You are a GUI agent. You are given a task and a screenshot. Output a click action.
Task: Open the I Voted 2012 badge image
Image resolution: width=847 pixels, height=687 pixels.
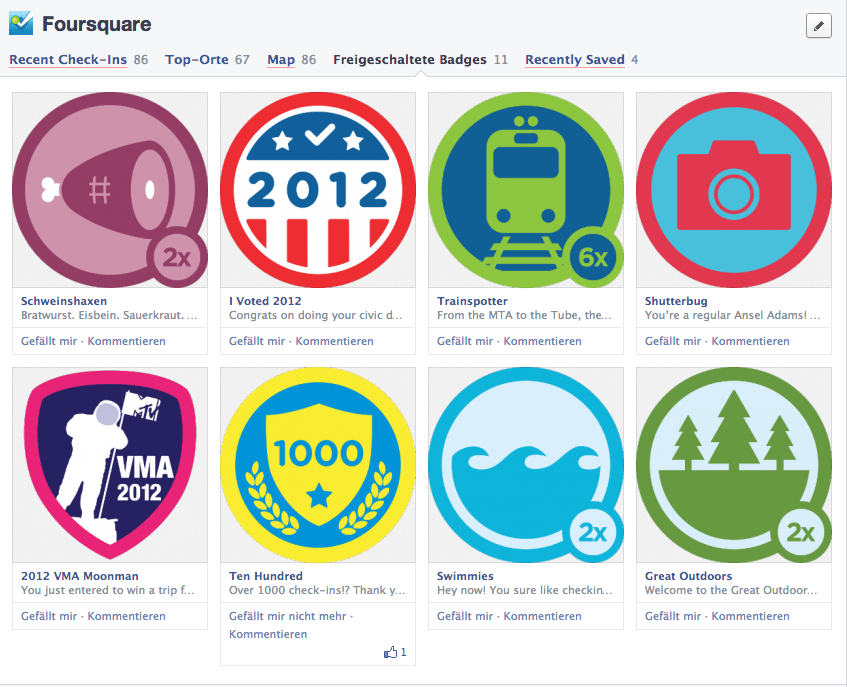coord(318,190)
